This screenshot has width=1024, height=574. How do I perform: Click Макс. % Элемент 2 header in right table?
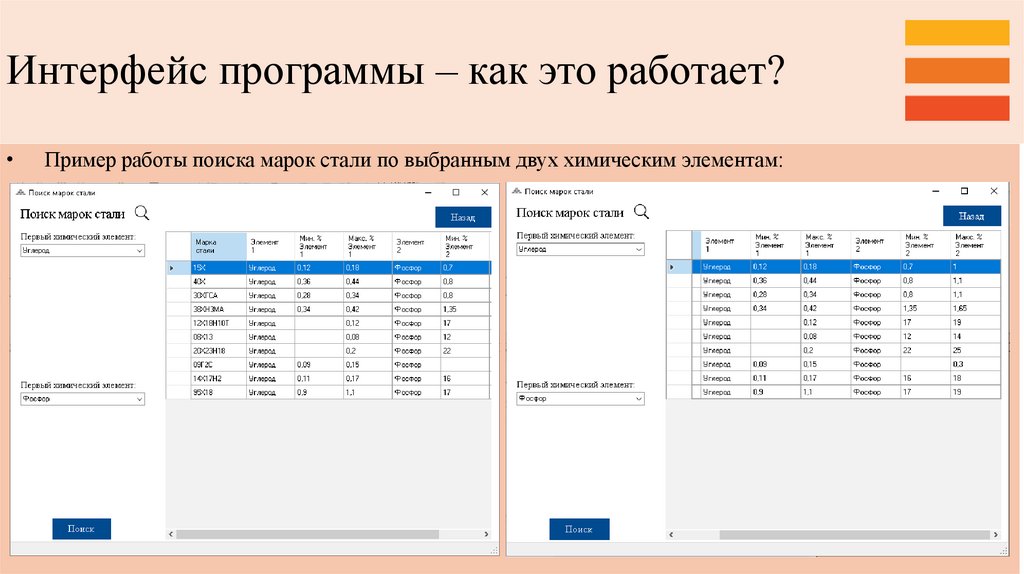click(x=976, y=245)
